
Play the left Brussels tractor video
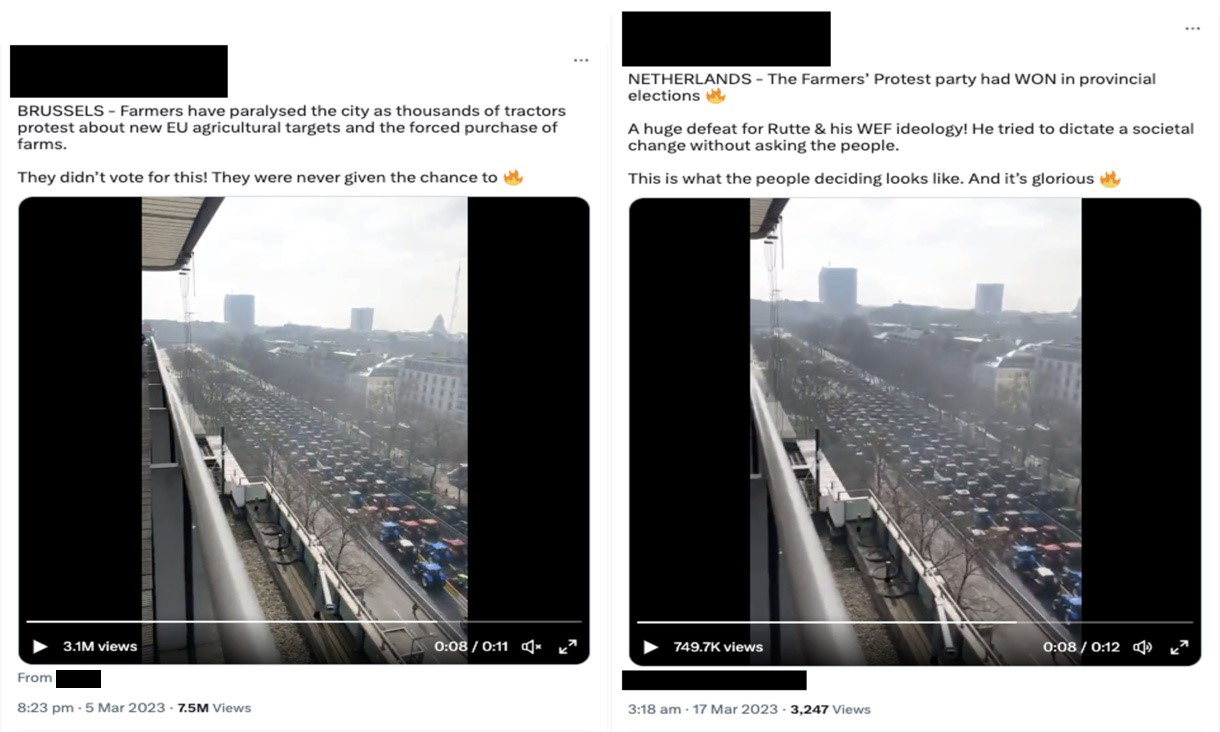tap(40, 646)
